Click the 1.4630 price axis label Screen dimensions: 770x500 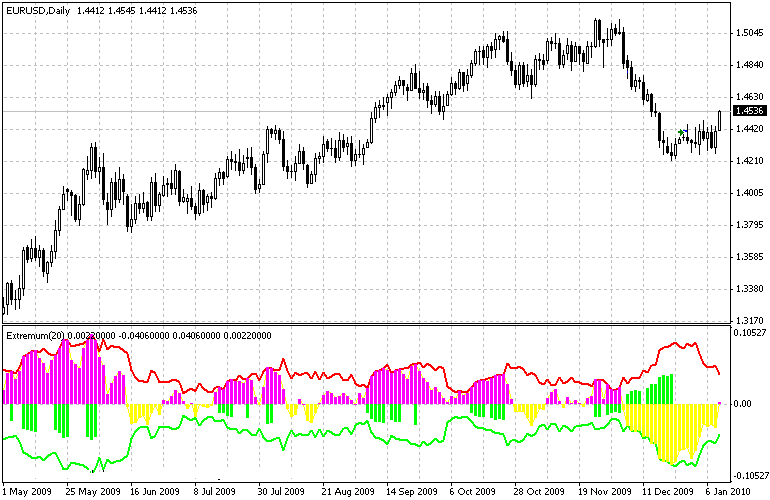point(749,97)
